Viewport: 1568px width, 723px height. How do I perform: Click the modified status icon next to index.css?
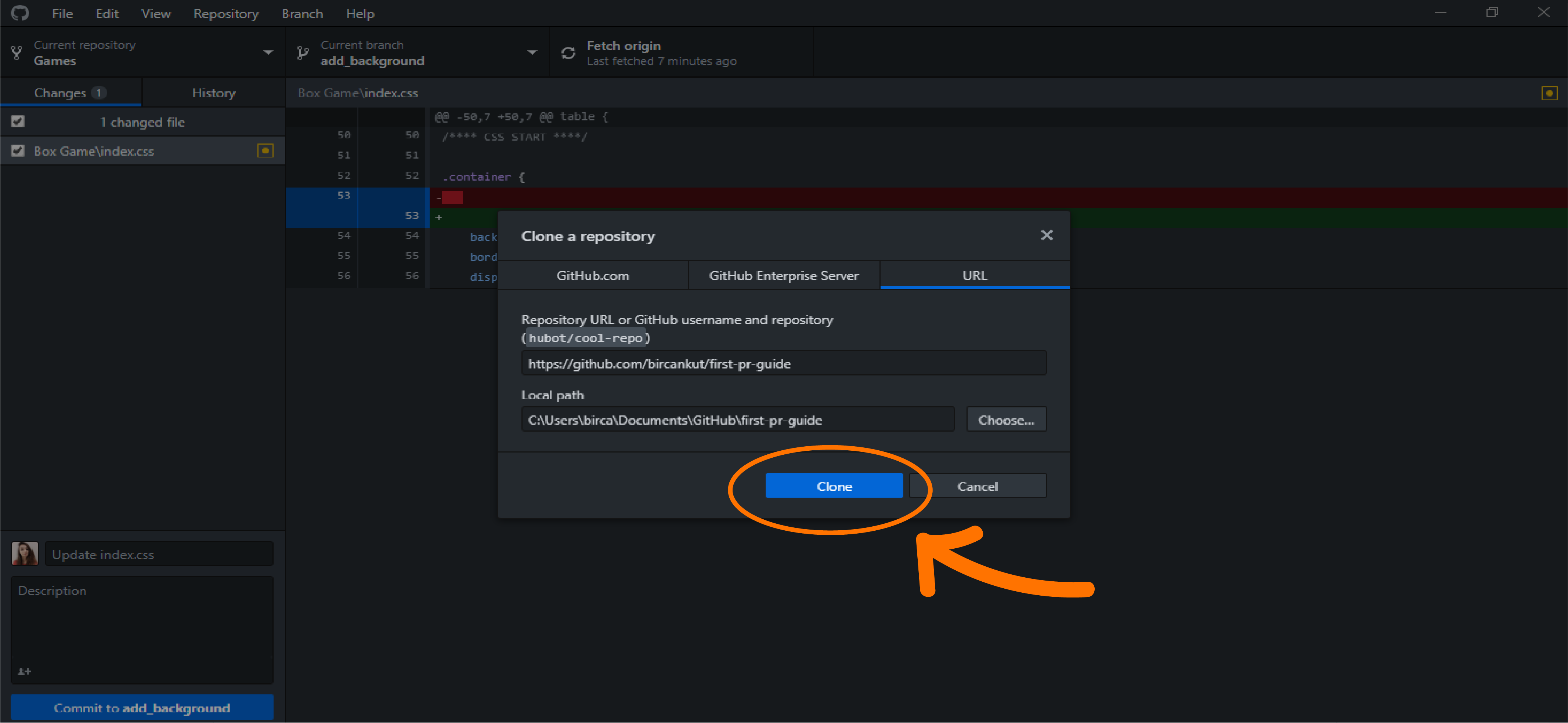[265, 151]
